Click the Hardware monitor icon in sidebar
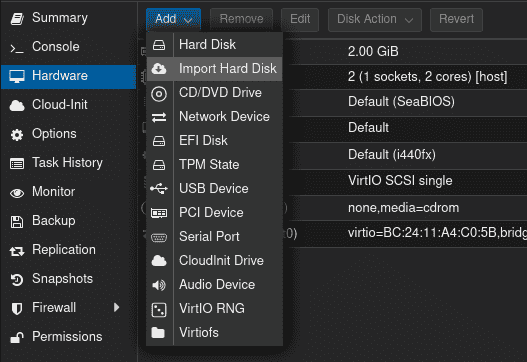This screenshot has height=362, width=527. [17, 76]
